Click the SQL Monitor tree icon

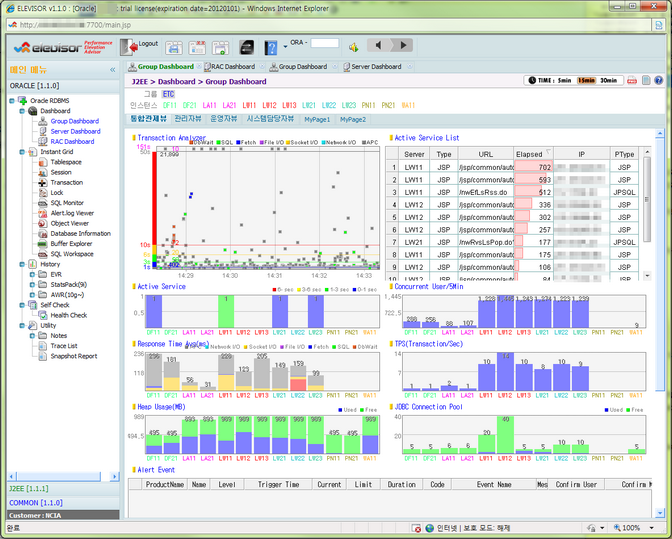point(43,203)
